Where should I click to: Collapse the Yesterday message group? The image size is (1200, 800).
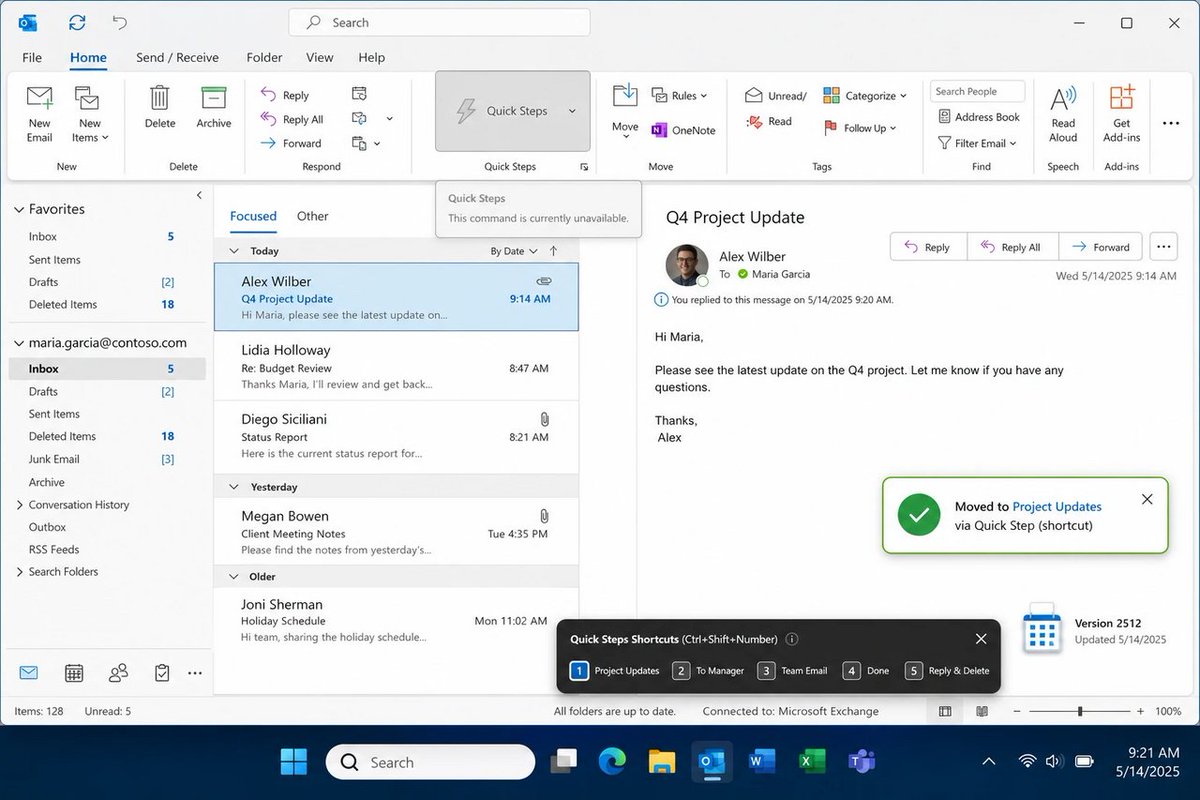pyautogui.click(x=235, y=487)
